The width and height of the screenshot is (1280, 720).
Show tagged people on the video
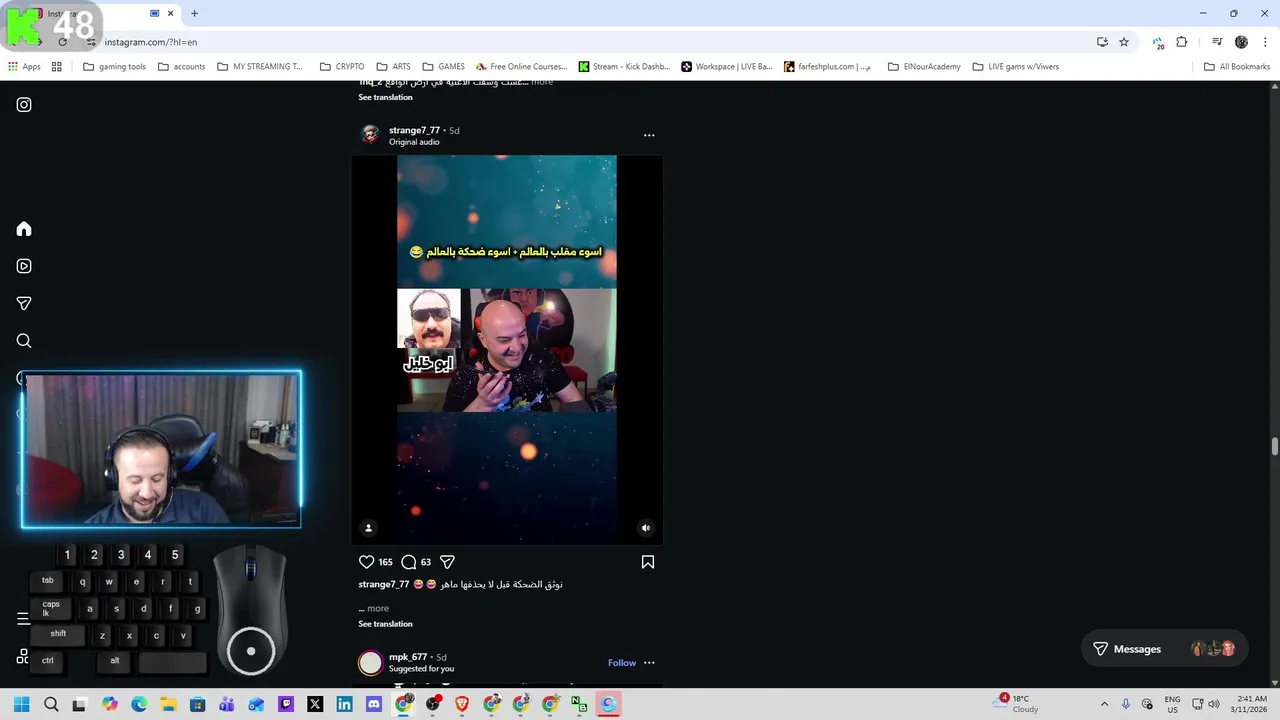pos(368,528)
